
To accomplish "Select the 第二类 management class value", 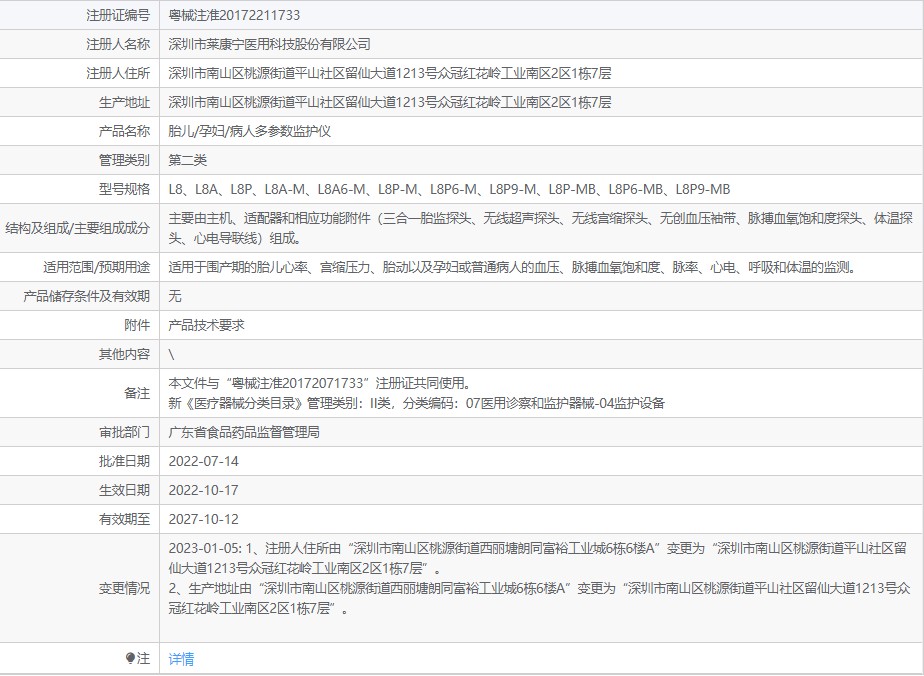I will point(187,160).
